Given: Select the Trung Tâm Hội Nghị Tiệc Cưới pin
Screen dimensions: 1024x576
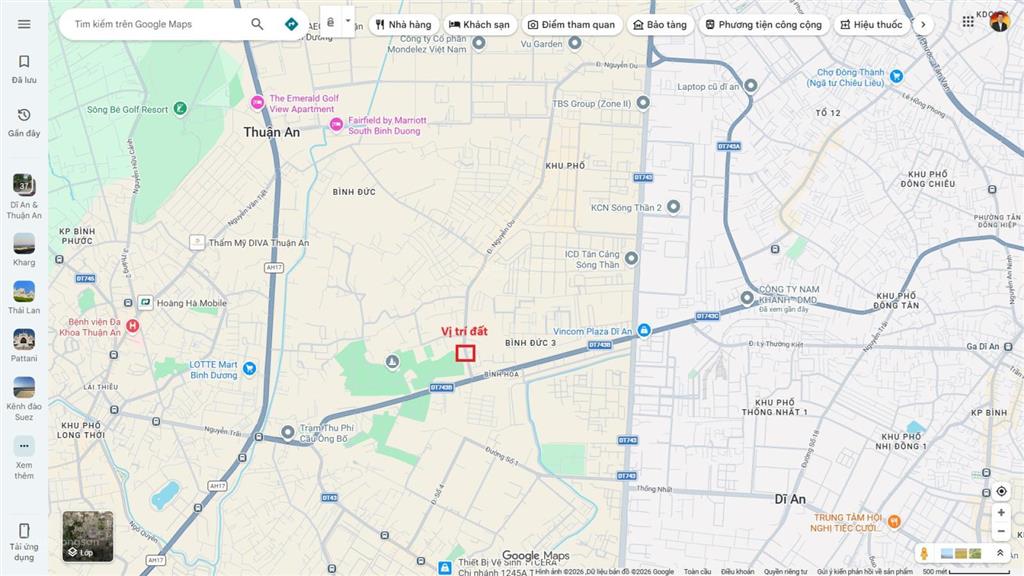Looking at the screenshot, I should [x=894, y=522].
